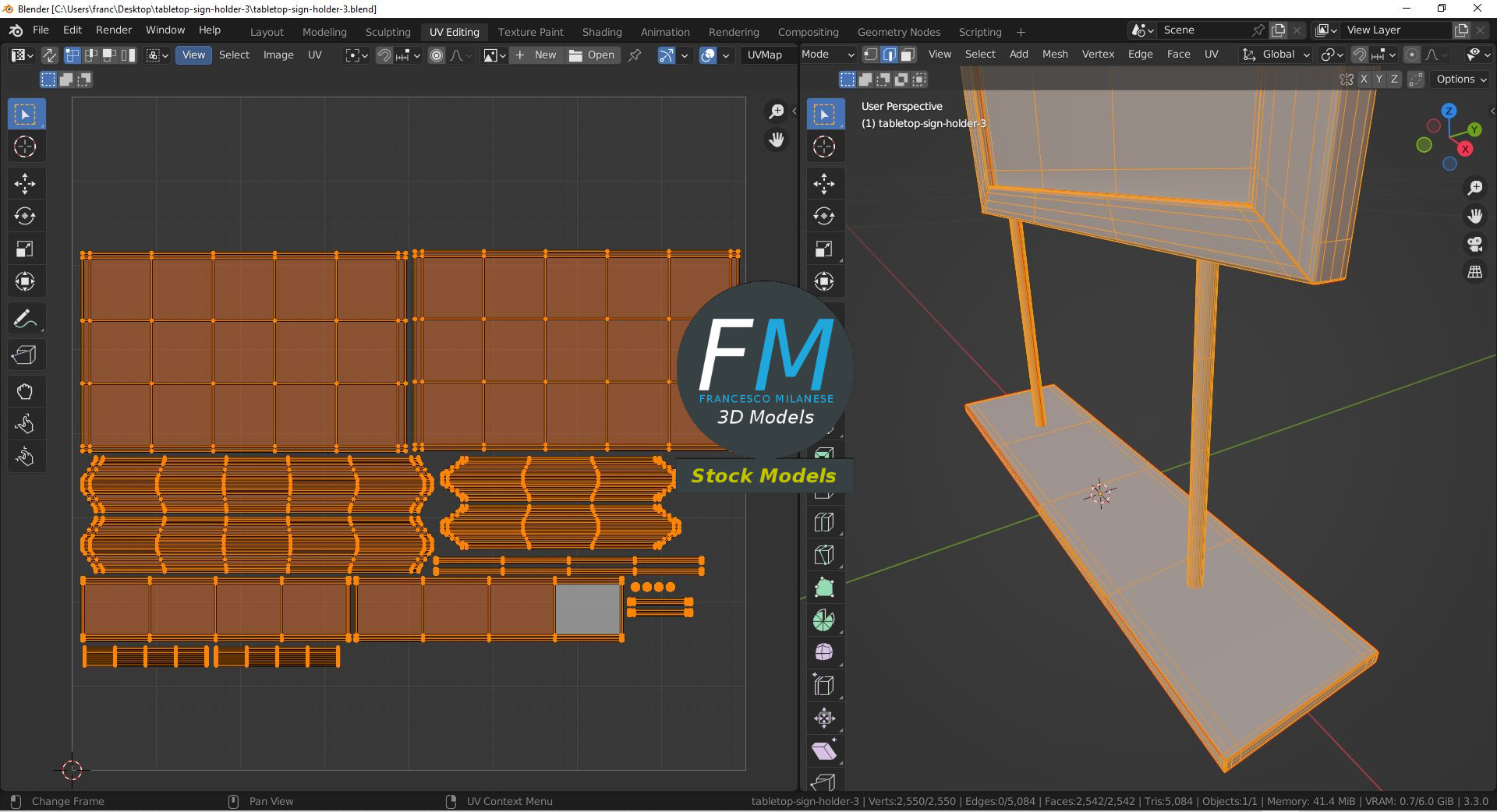Select the Rip Region tool in UV editor

point(25,355)
